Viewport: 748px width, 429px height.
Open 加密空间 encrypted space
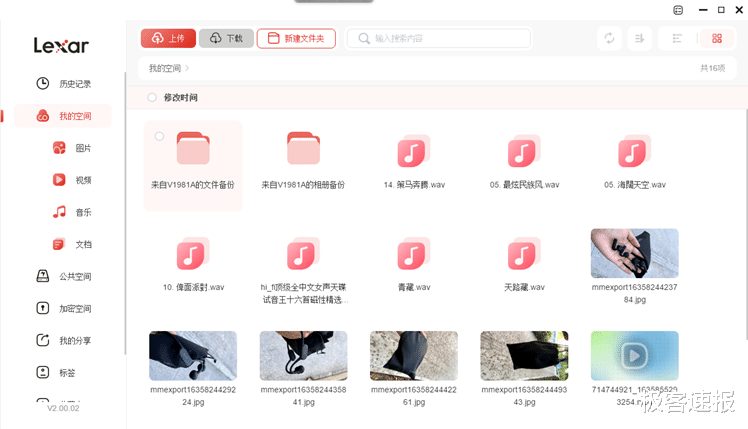pos(63,308)
